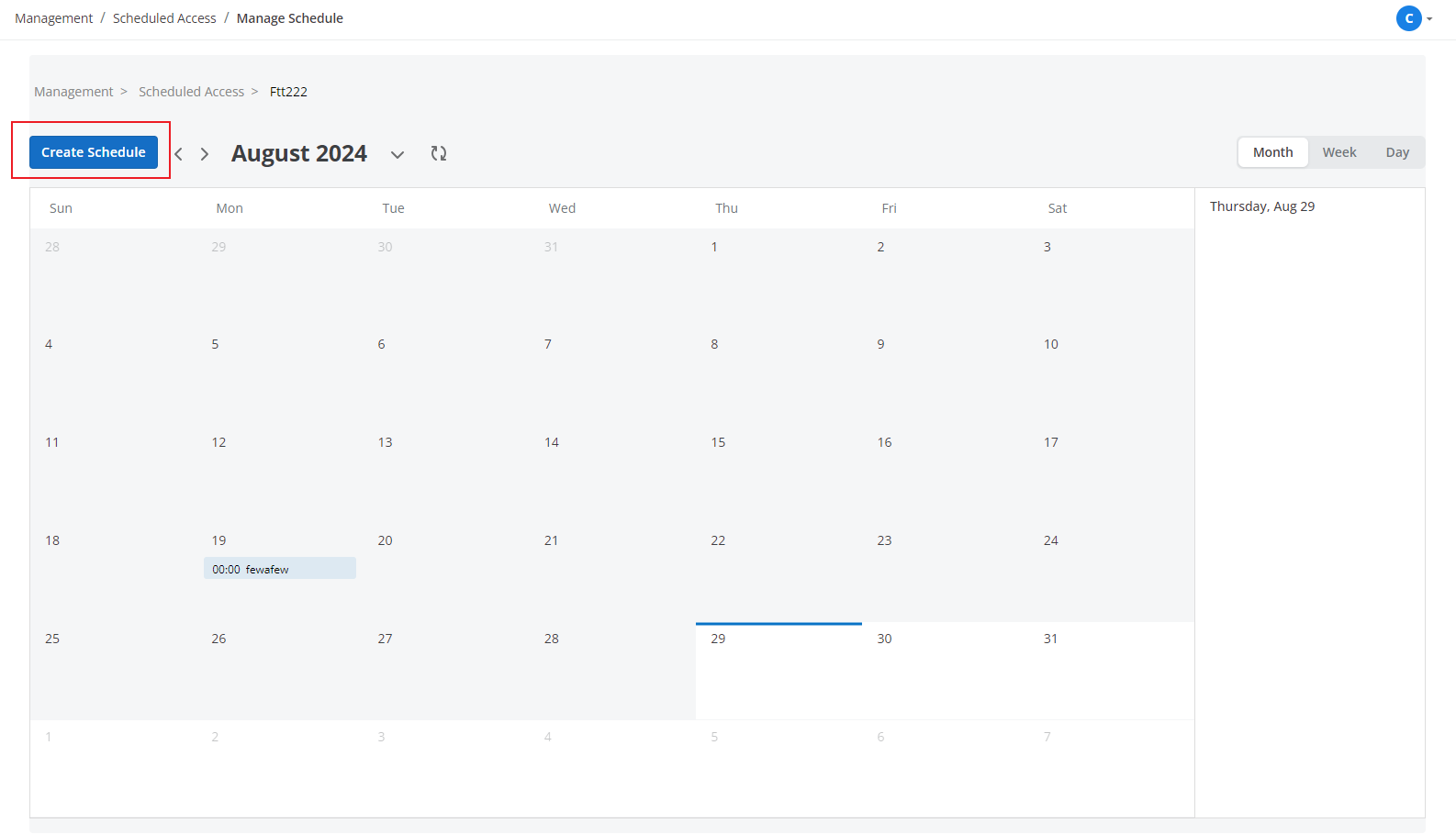This screenshot has width=1456, height=834.
Task: Click the Sat column header
Action: pyautogui.click(x=1058, y=208)
